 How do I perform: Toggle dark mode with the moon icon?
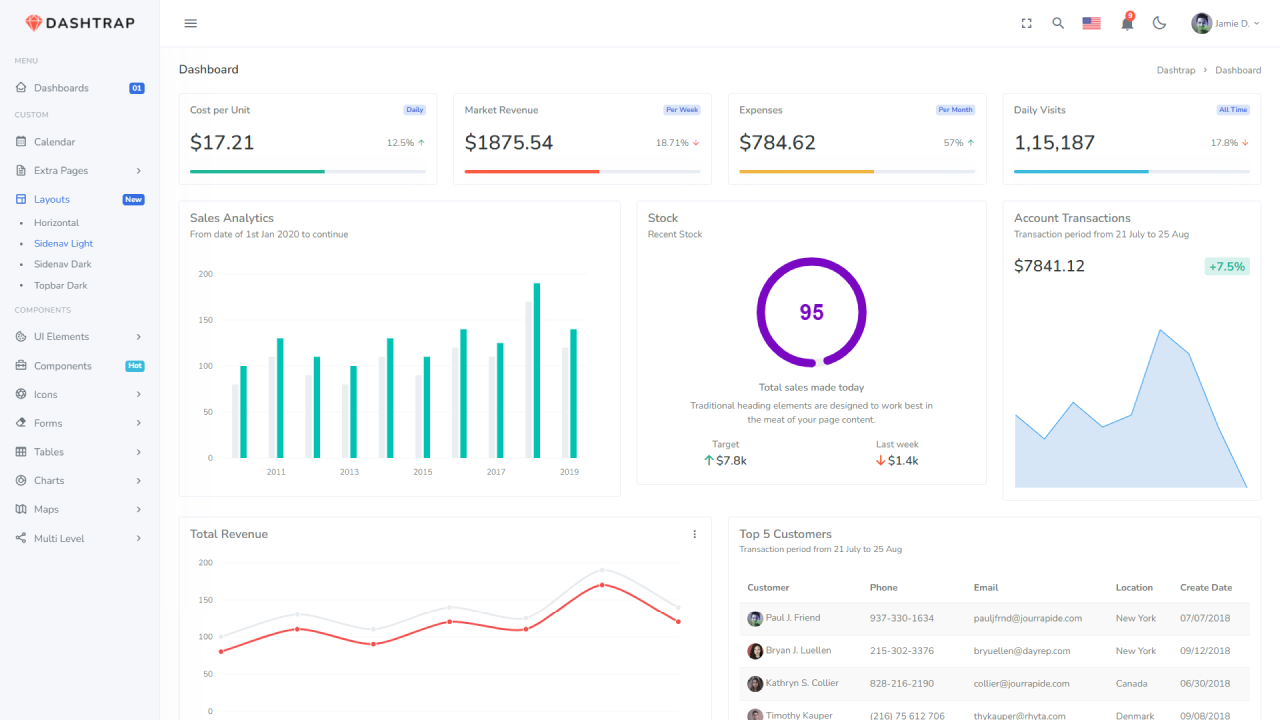1160,23
